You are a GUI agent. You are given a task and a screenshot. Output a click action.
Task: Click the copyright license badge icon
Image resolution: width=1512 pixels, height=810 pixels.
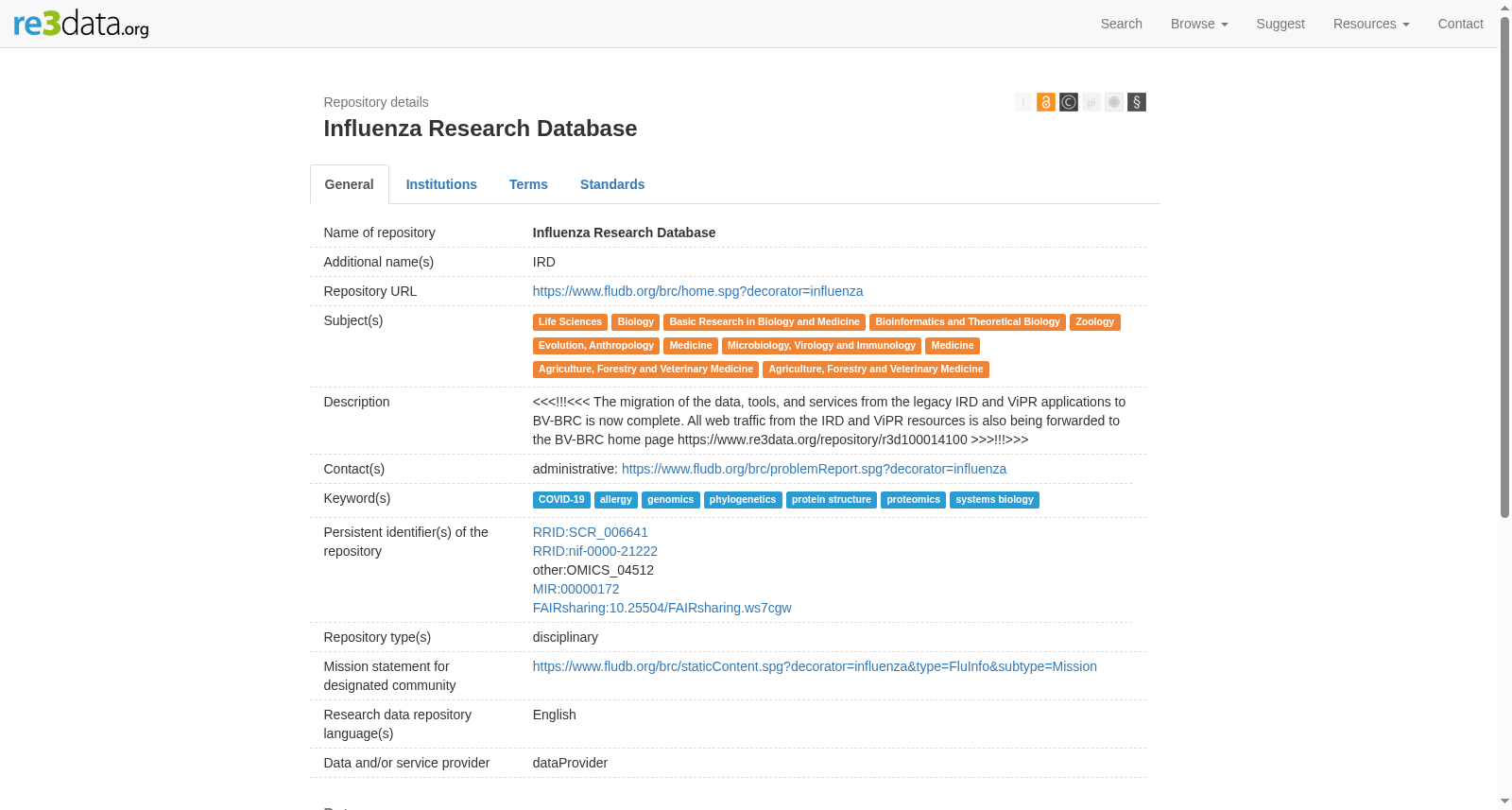coord(1069,102)
